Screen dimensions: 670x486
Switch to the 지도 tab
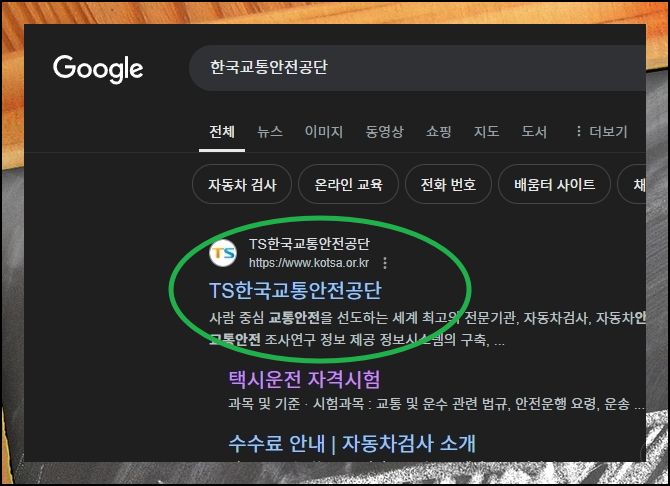[486, 132]
